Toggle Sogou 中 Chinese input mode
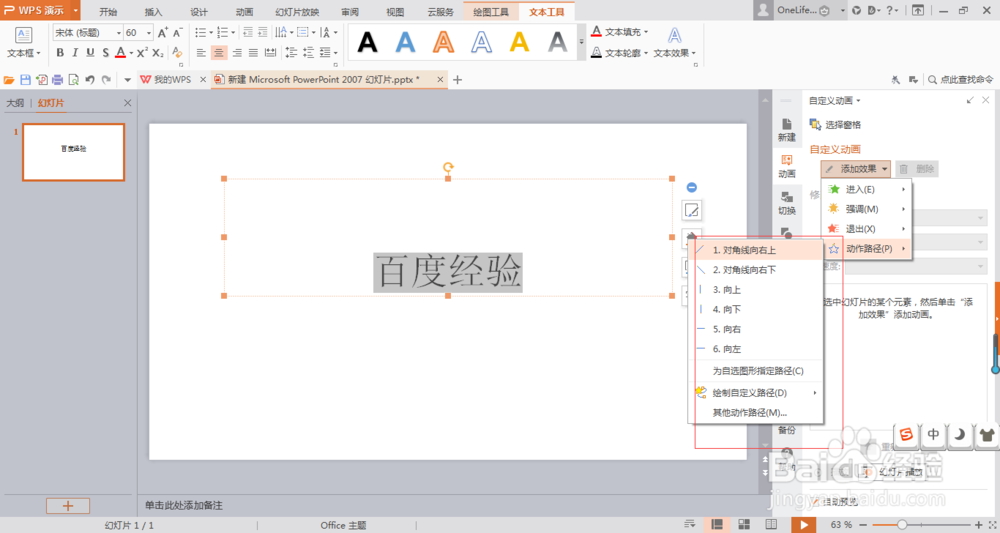 933,434
